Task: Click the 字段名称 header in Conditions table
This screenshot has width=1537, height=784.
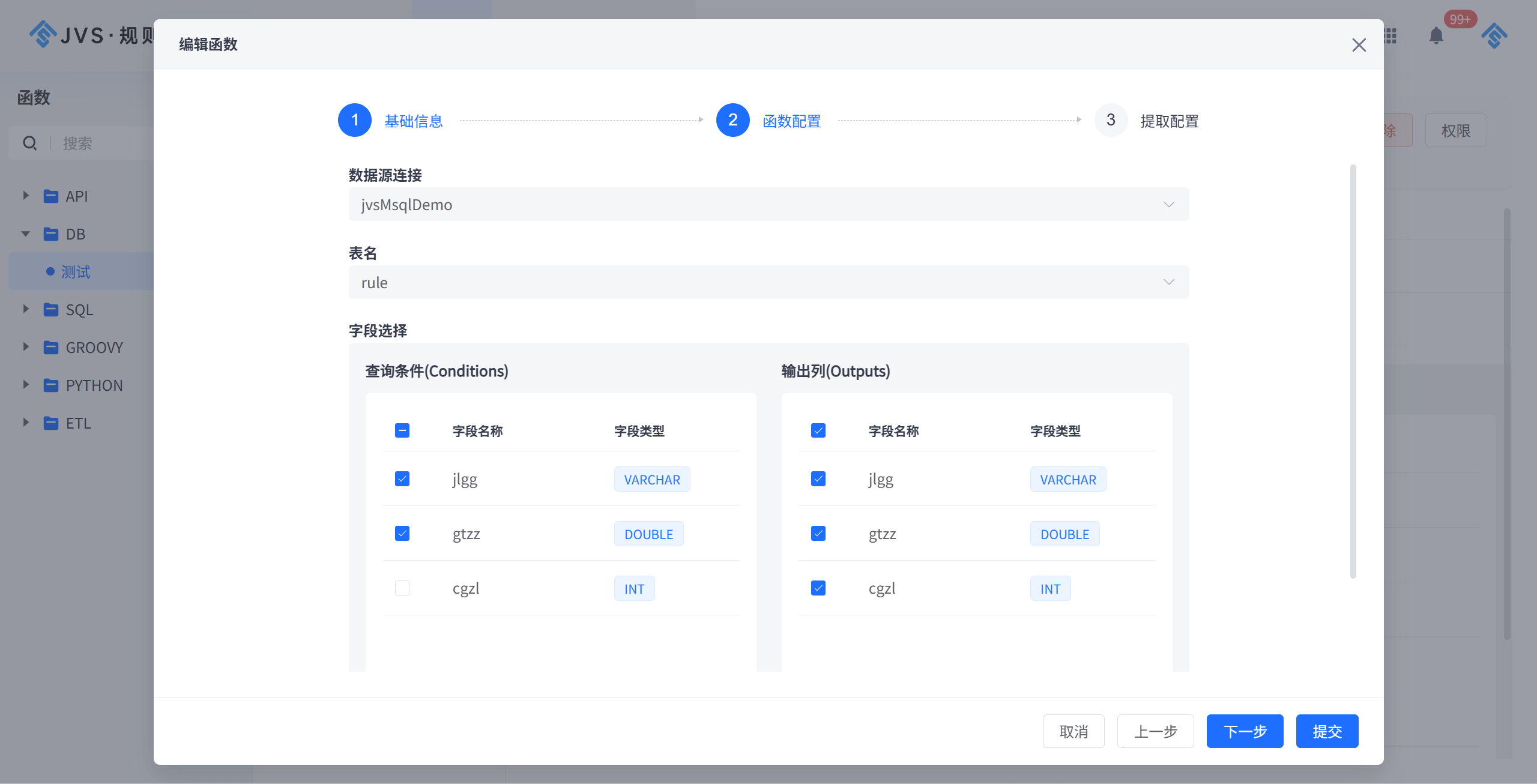Action: pos(478,431)
